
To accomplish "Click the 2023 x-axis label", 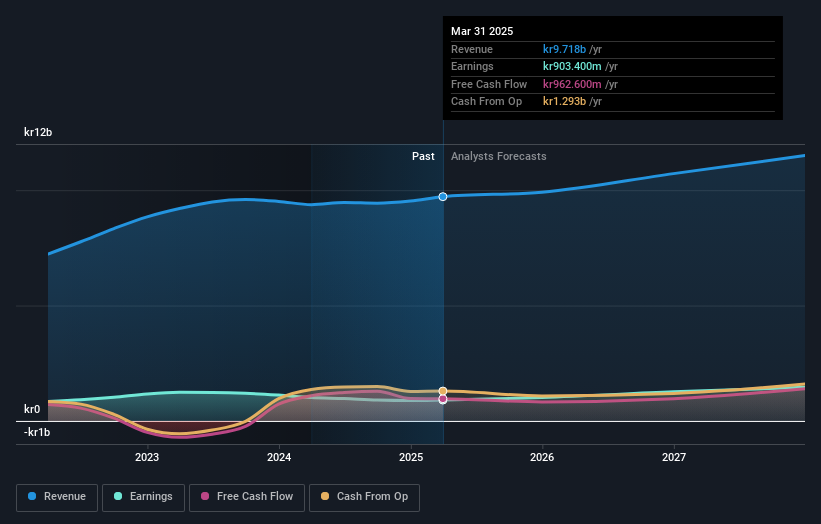I will 147,457.
